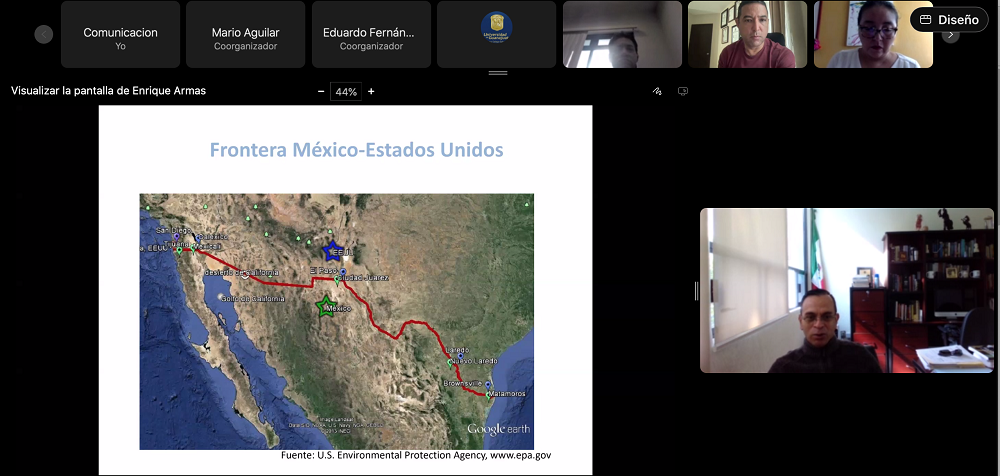Select Mario Aguilar's participant tile
This screenshot has height=476, width=1000.
(x=245, y=35)
